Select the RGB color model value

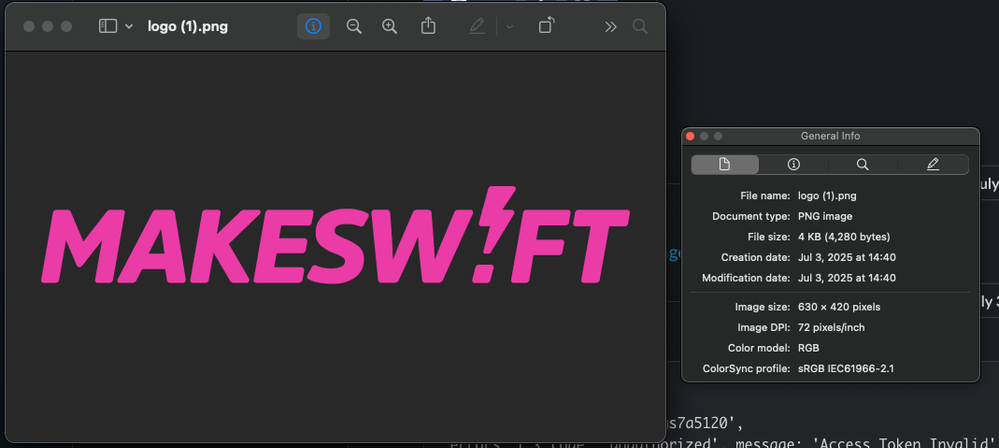(x=809, y=348)
